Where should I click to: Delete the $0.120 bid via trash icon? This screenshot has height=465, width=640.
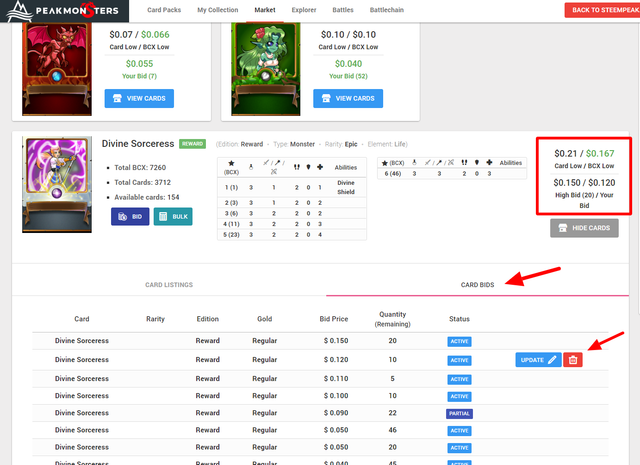[573, 360]
